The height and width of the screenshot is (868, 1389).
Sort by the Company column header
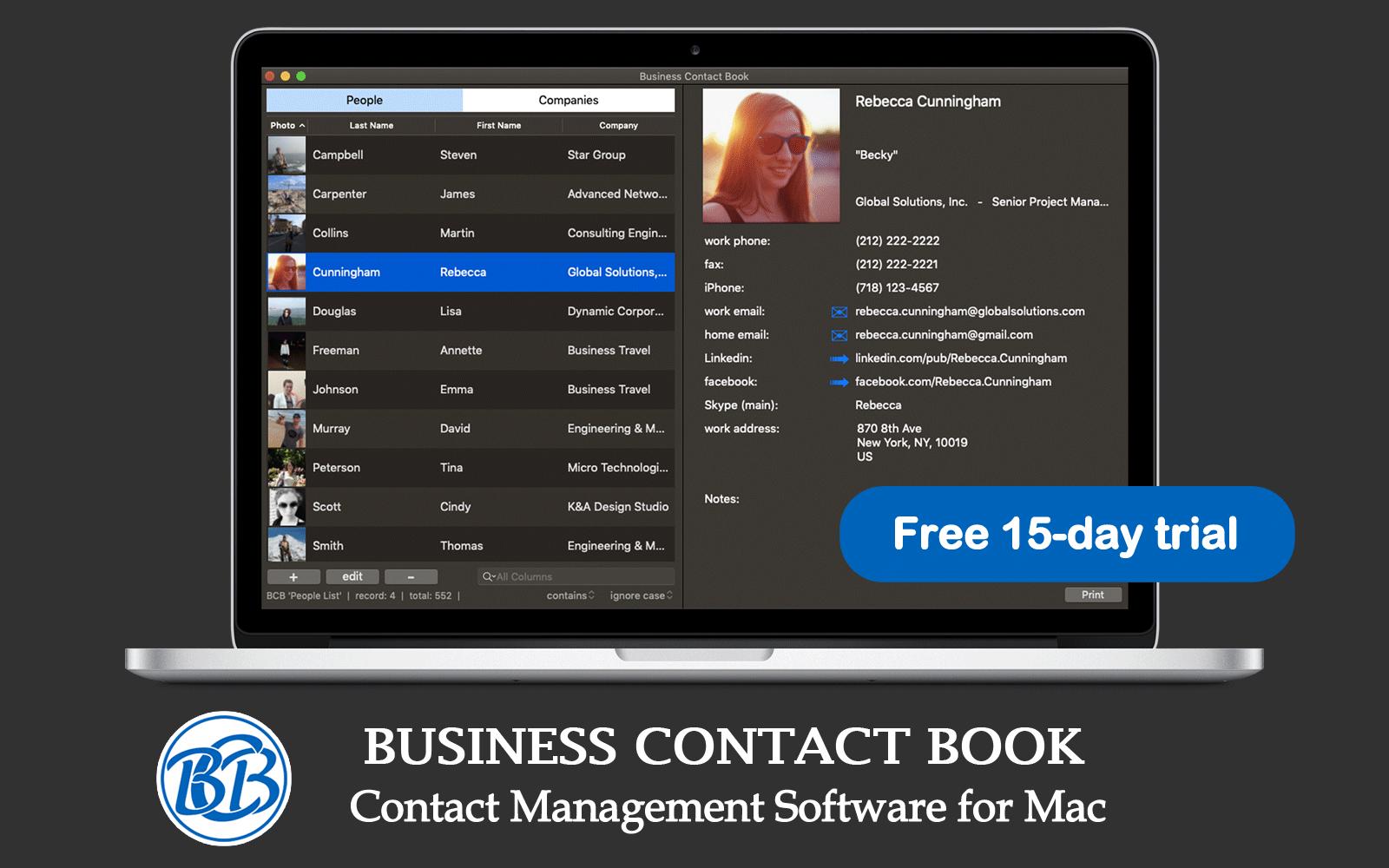618,125
